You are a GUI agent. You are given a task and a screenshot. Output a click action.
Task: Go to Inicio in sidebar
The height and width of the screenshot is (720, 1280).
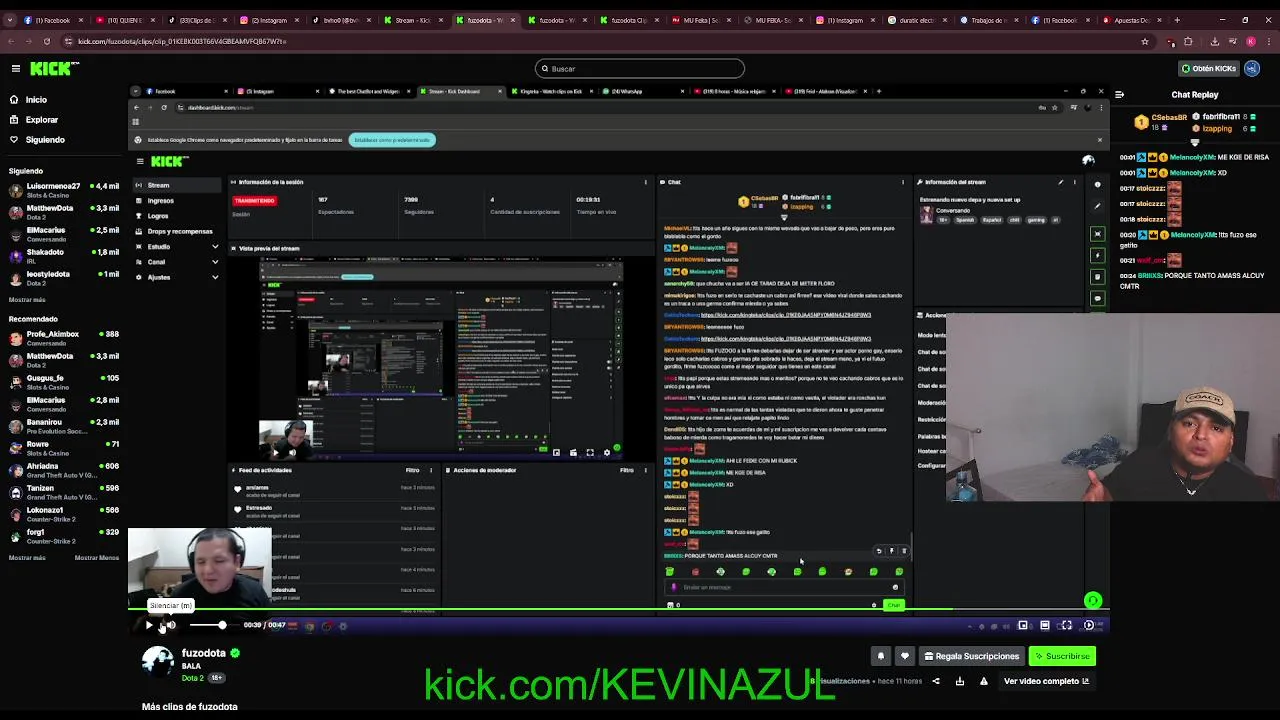pyautogui.click(x=35, y=100)
